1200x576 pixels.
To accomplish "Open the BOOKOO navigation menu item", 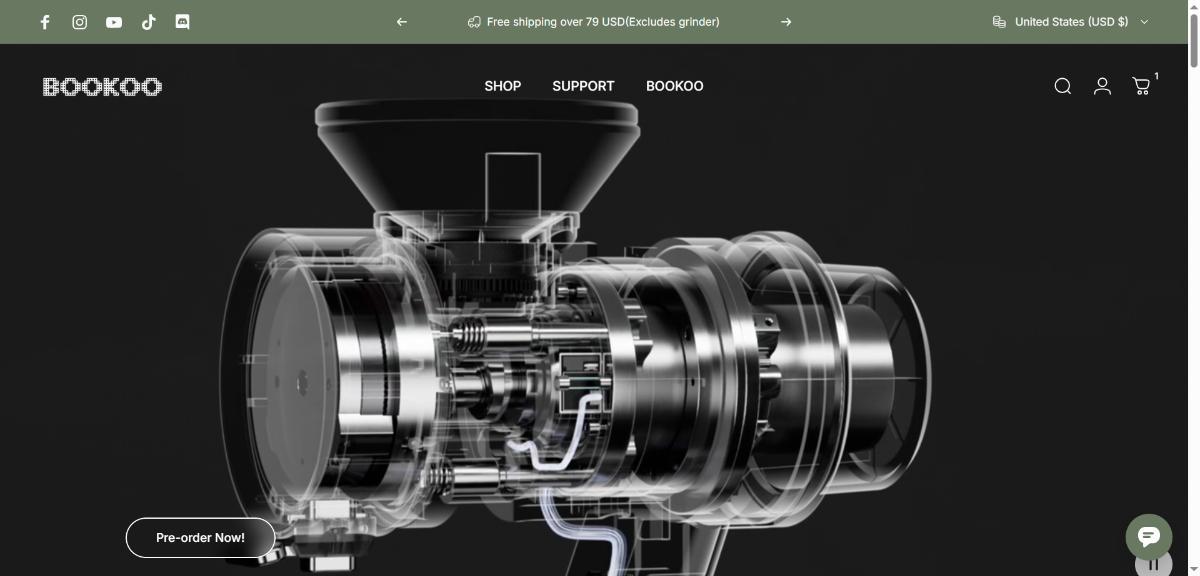I will click(674, 86).
